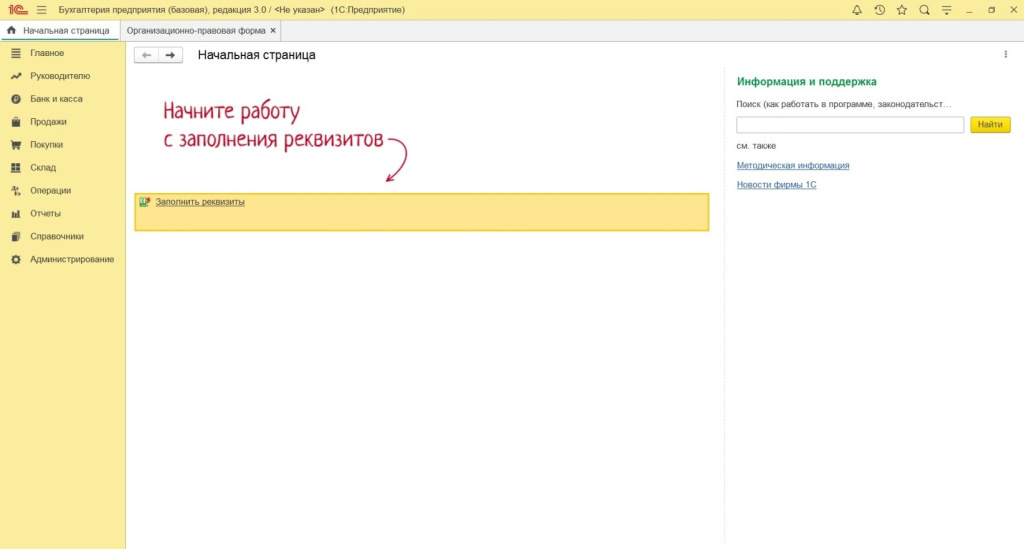Close the Организационно-правовая форма tab

(x=273, y=31)
